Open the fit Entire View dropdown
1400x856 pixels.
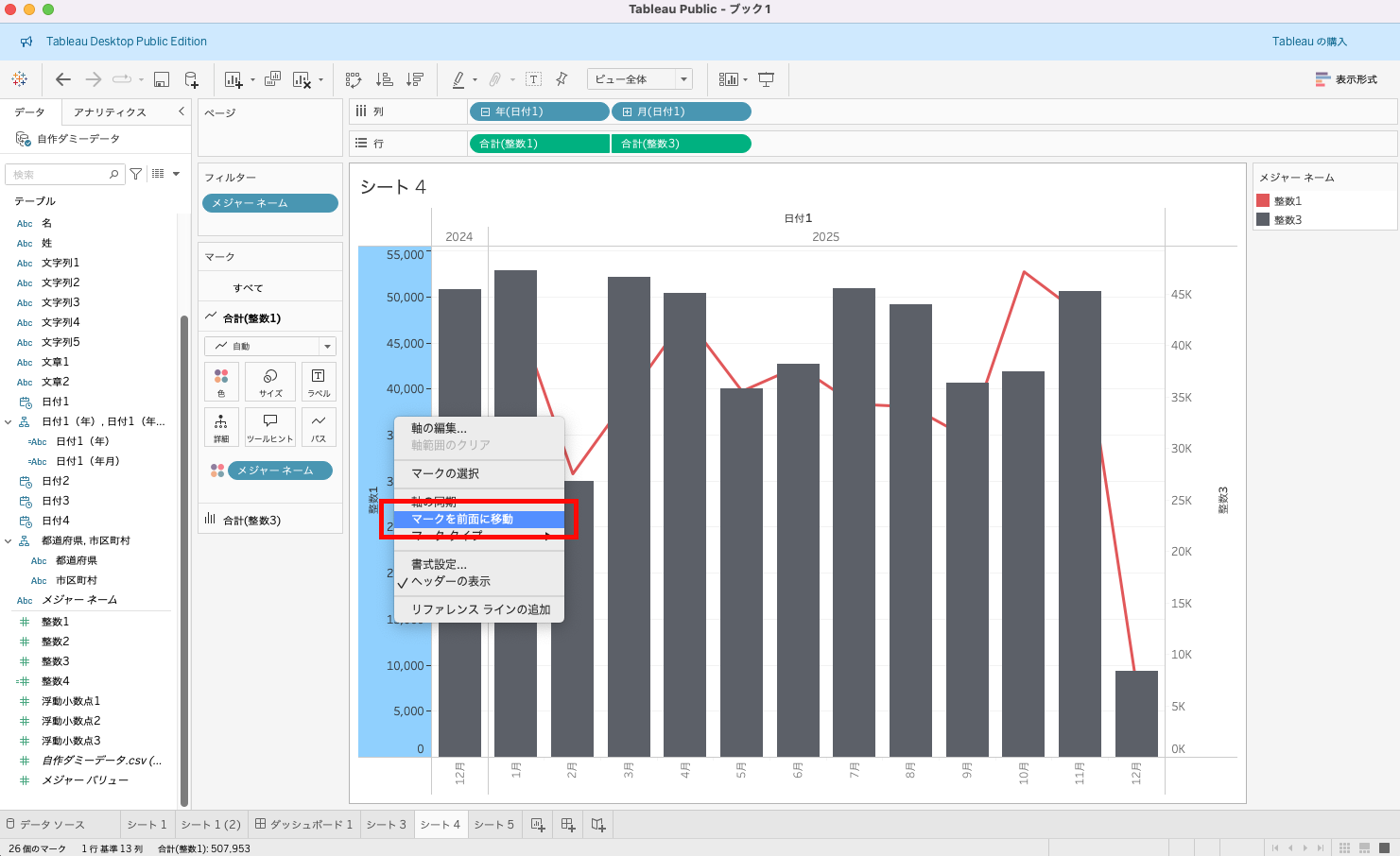(640, 79)
